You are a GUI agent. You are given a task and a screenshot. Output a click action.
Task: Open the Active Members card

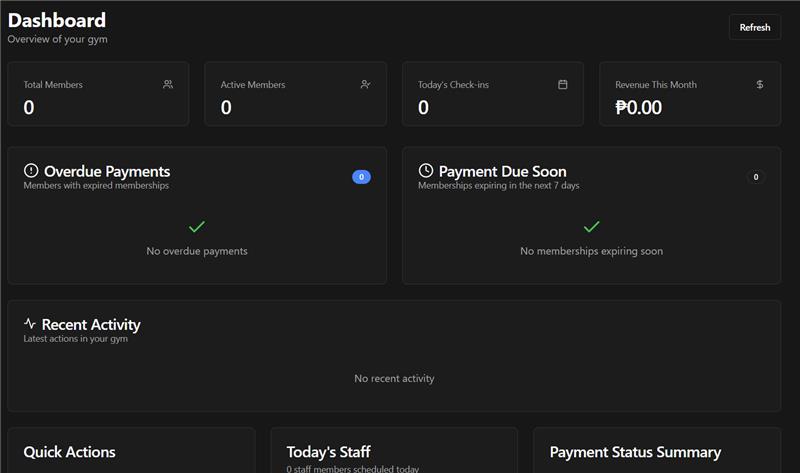click(x=295, y=95)
